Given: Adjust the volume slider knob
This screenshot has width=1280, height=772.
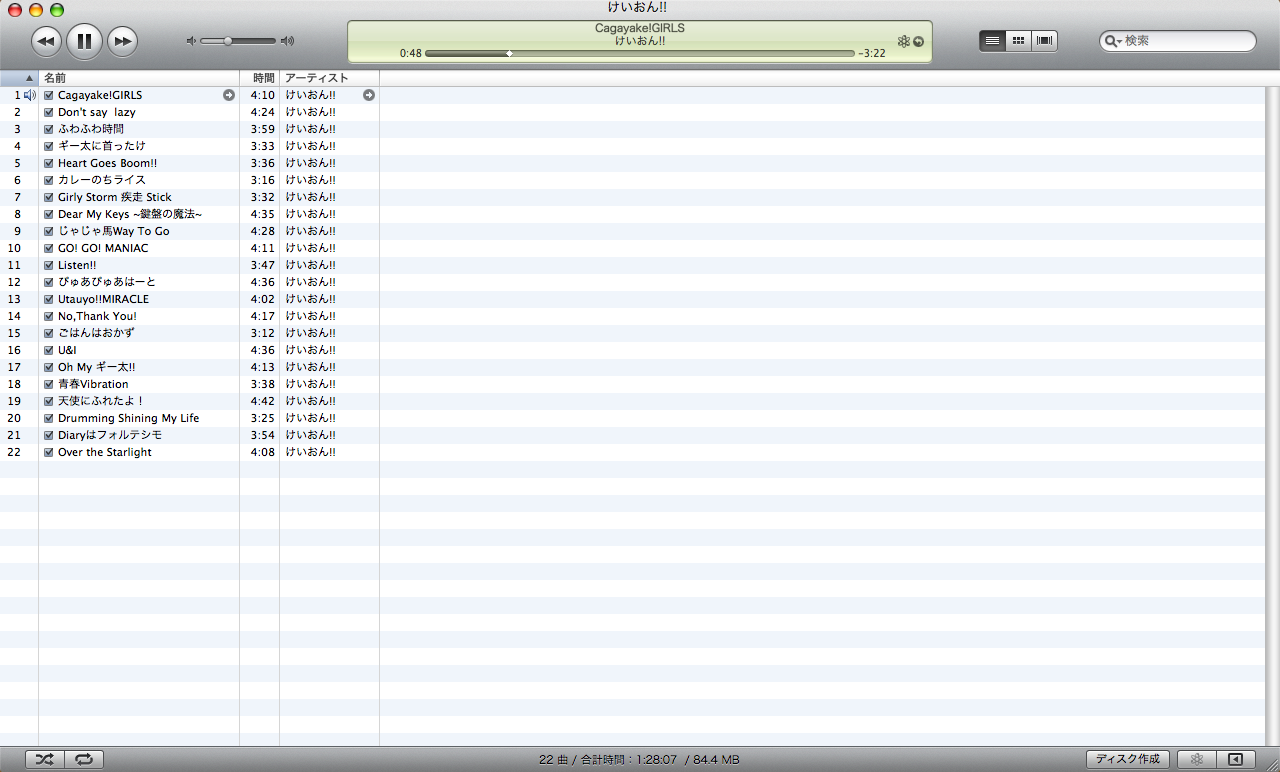Looking at the screenshot, I should click(228, 41).
